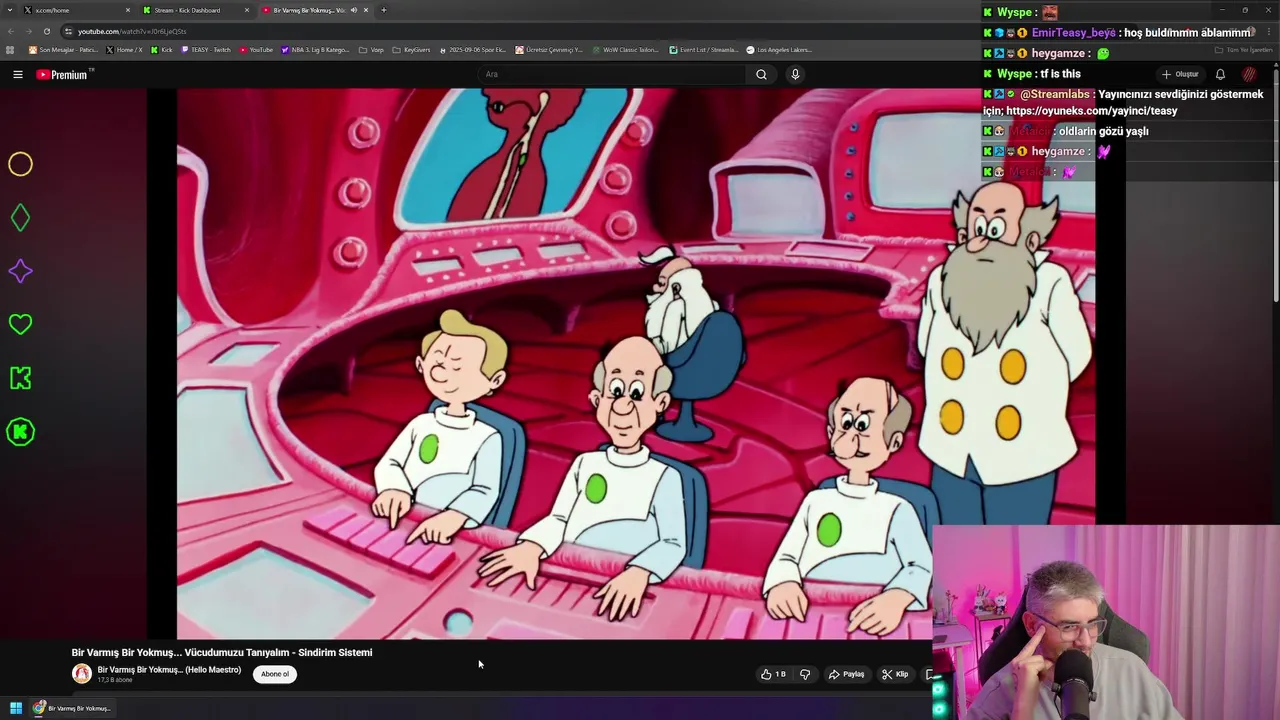The width and height of the screenshot is (1280, 720).
Task: Reload the page in browser toolbar
Action: (x=46, y=31)
